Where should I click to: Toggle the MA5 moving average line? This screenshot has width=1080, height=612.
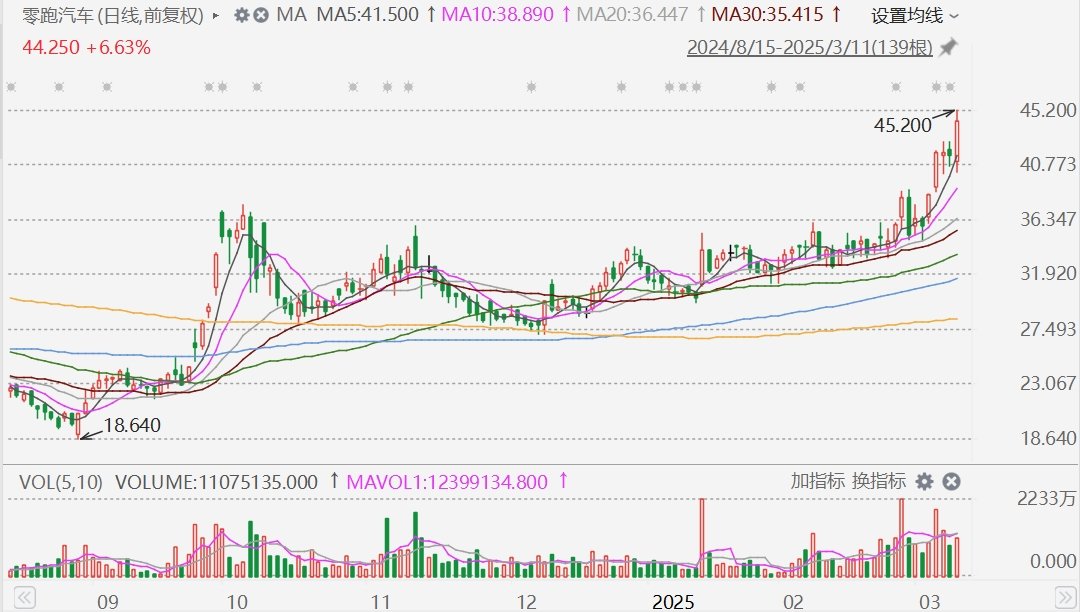[x=367, y=16]
